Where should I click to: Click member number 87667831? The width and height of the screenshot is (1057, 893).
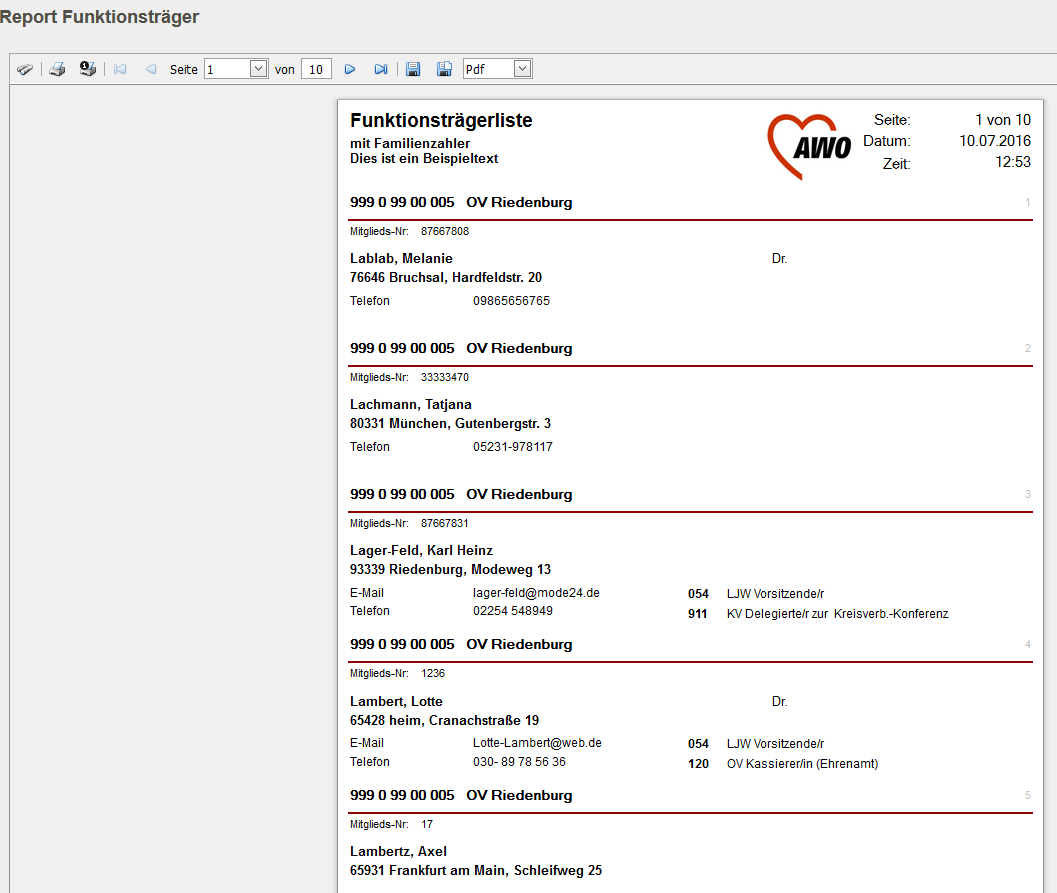[x=444, y=523]
